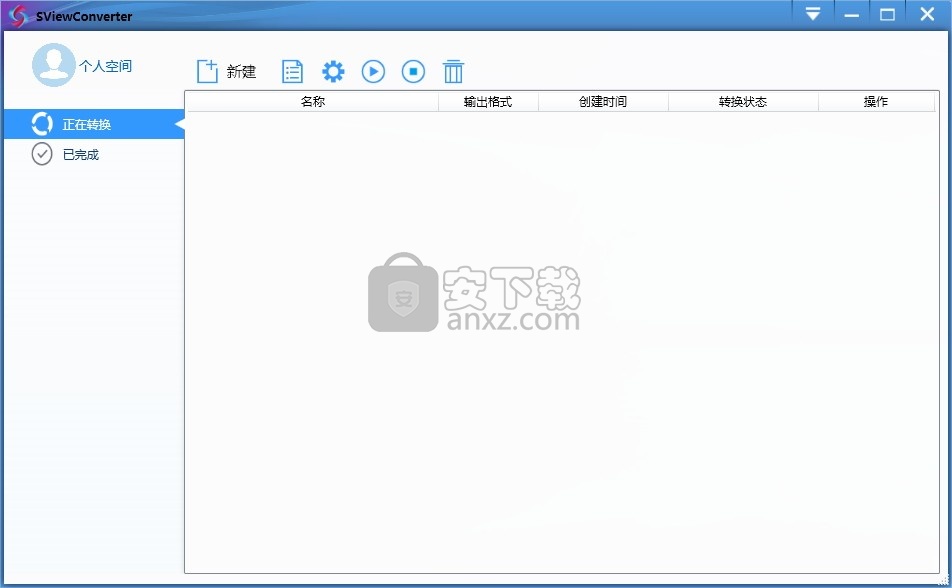Open the task list document icon
Screen dimensions: 952x588
293,72
